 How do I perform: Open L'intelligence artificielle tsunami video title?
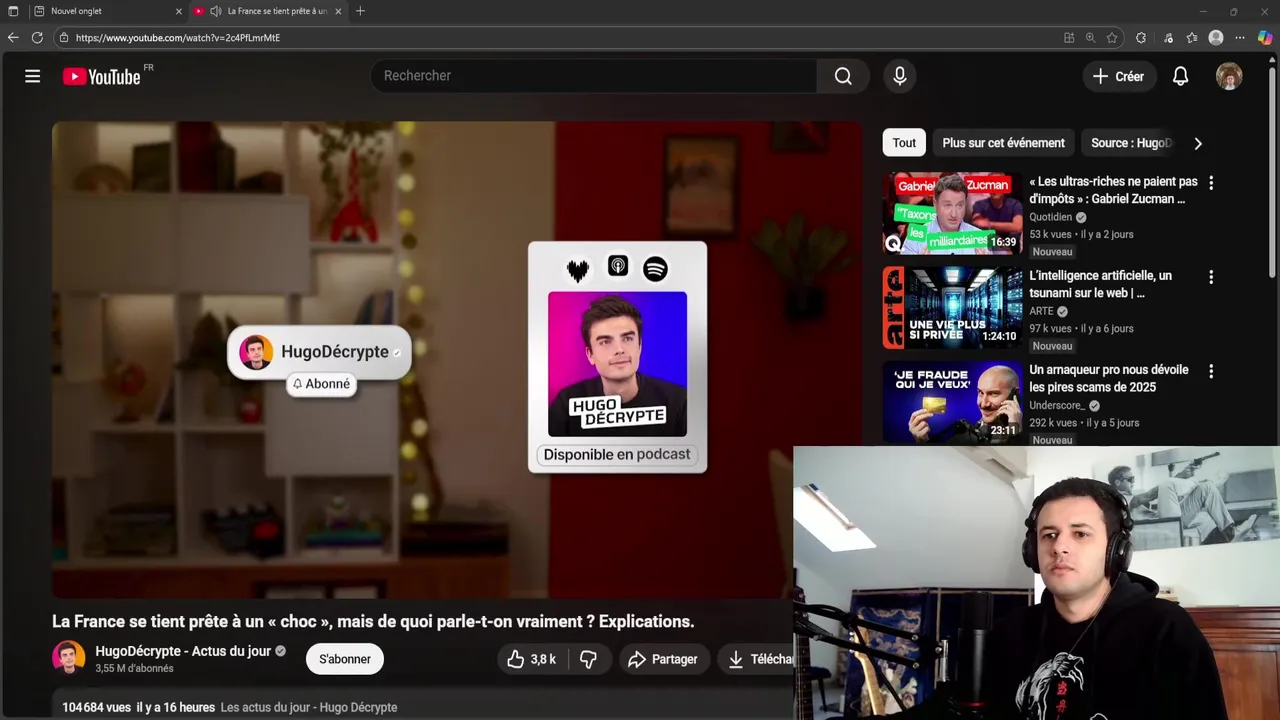pyautogui.click(x=1100, y=284)
